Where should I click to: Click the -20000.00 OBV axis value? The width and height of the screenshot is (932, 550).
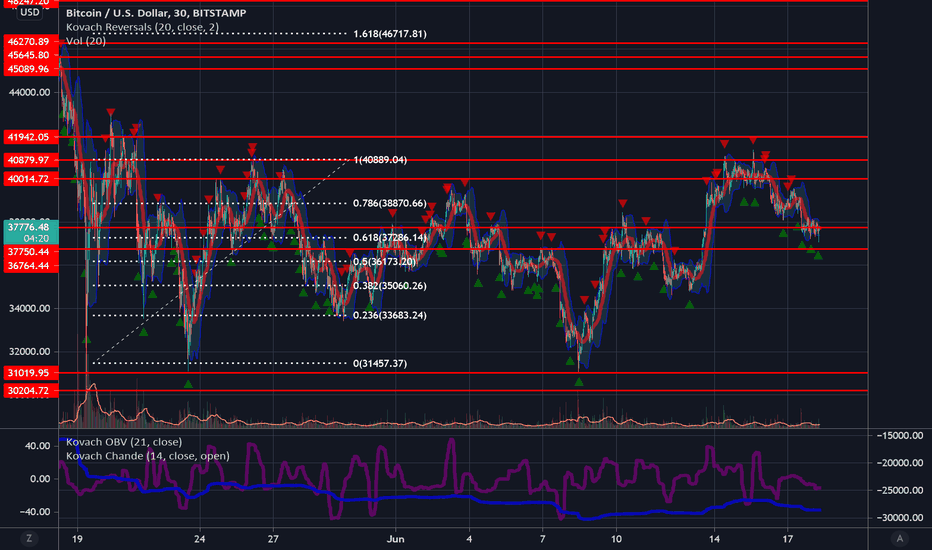point(899,463)
